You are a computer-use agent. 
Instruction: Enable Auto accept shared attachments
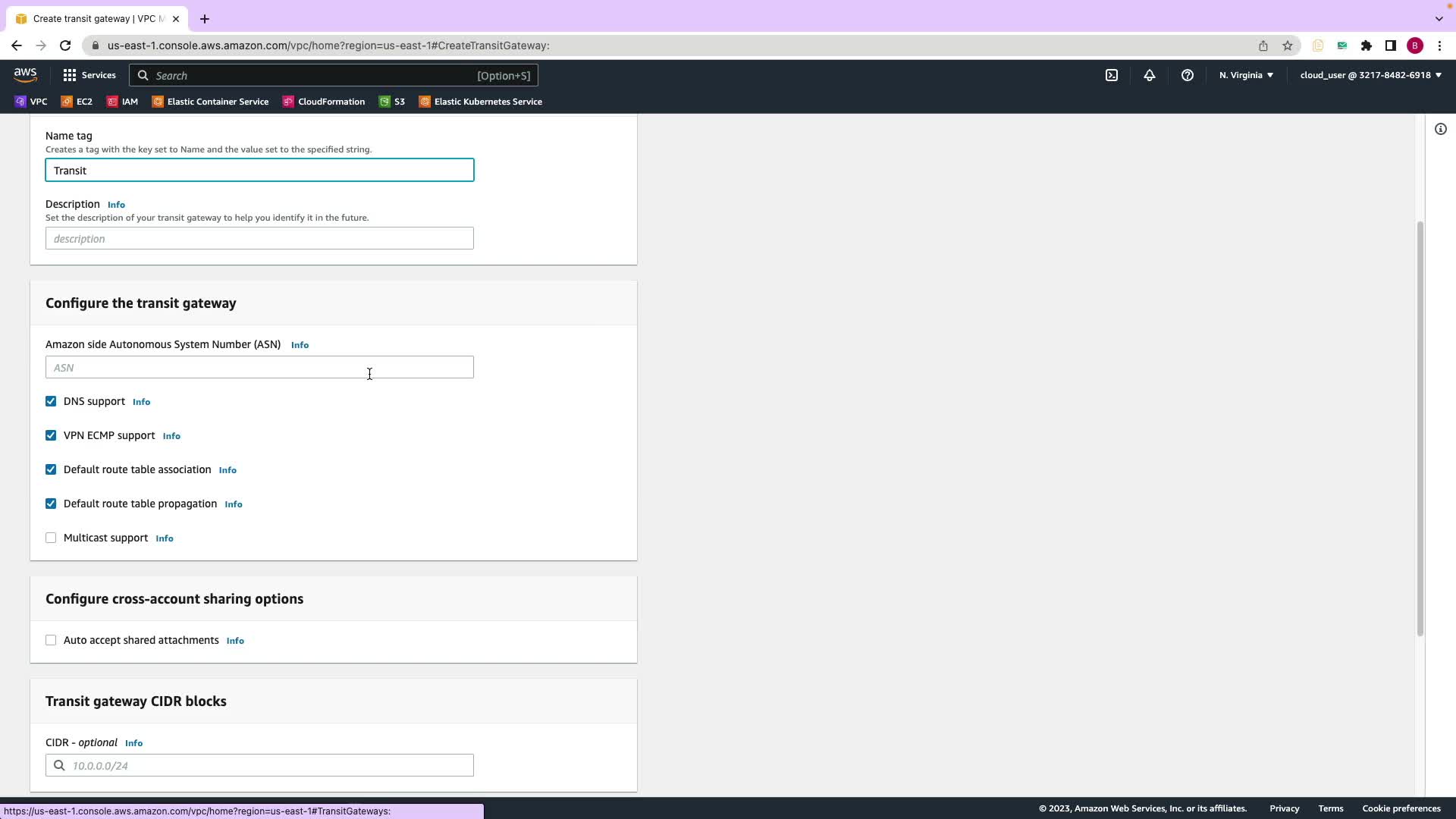[51, 640]
